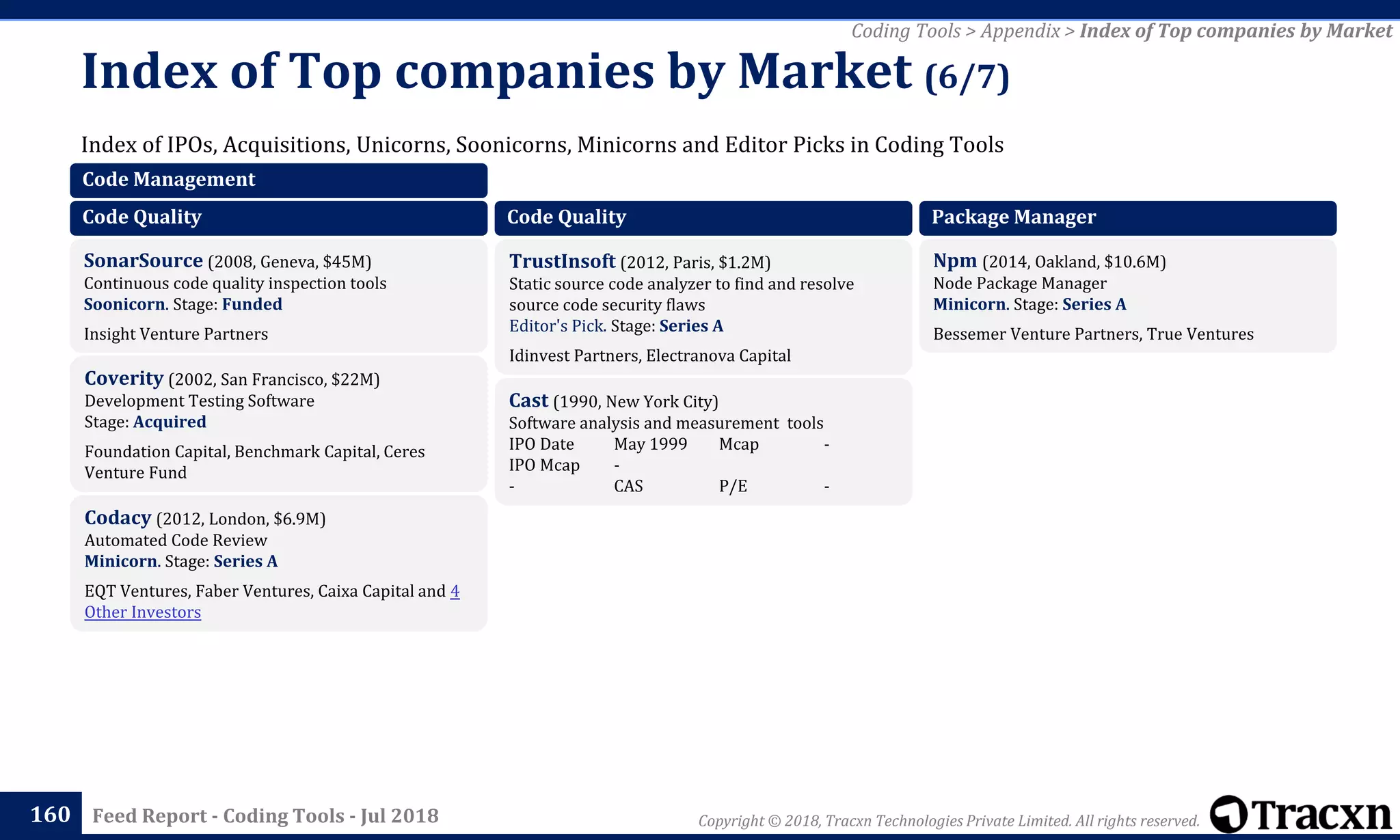Screen dimensions: 1400x840
Task: Open the Npm company link
Action: coord(955,260)
